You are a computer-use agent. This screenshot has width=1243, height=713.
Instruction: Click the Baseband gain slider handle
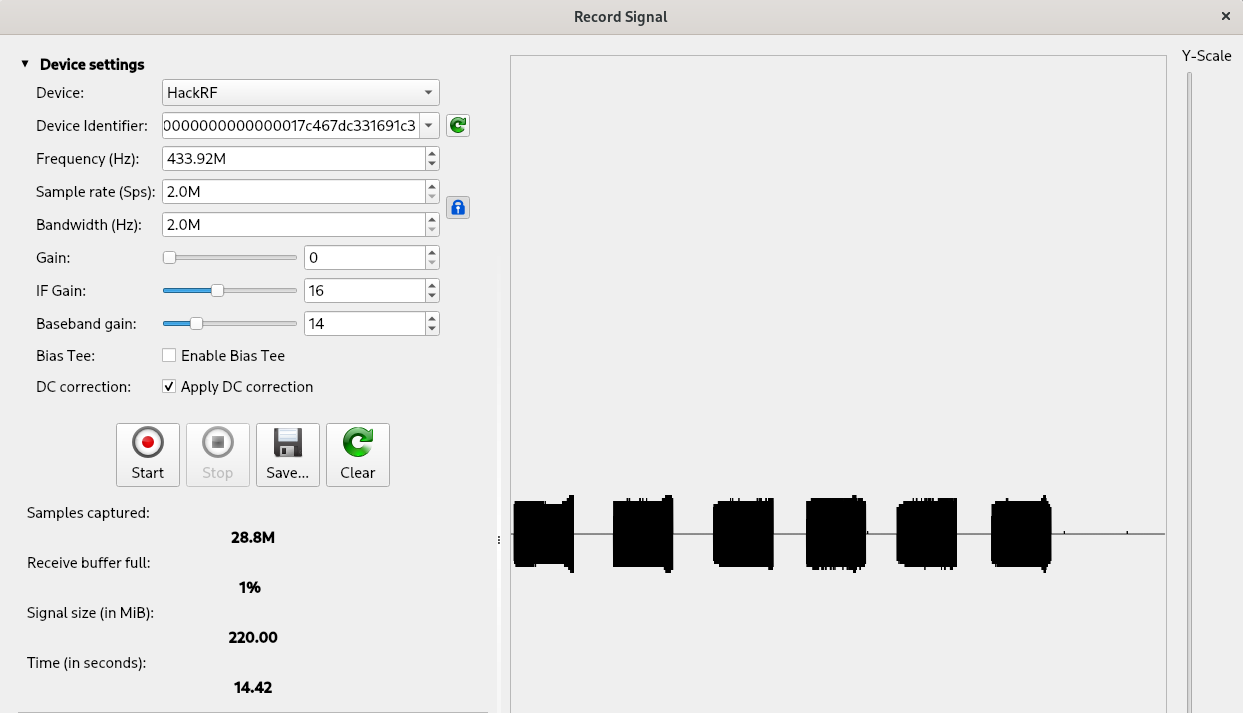click(197, 324)
